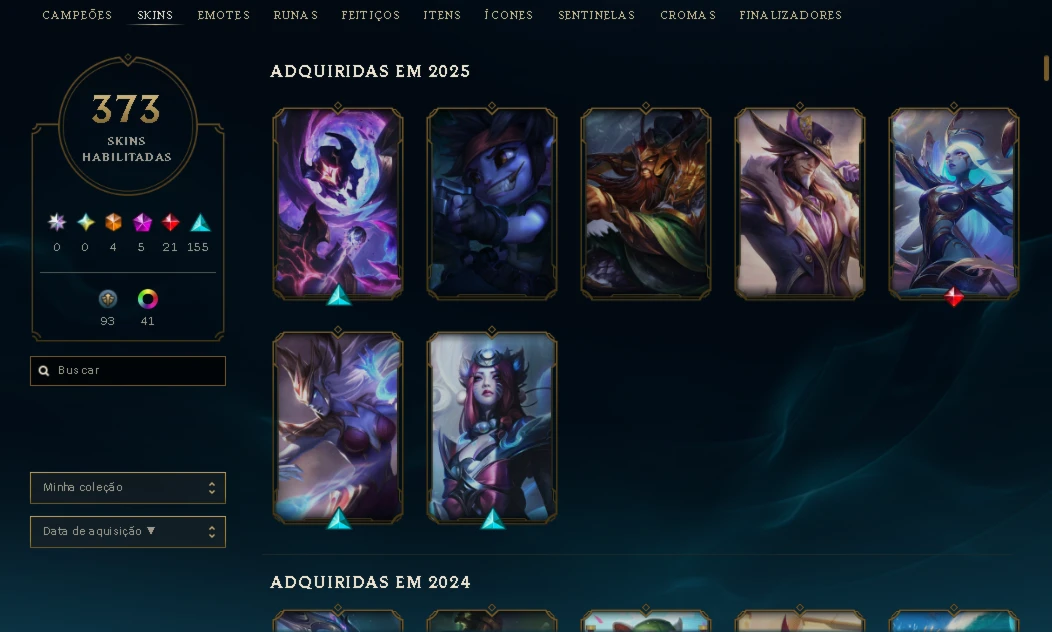The image size is (1052, 632).
Task: Click the white Transcendent rarity gem icon
Action: coord(57,222)
